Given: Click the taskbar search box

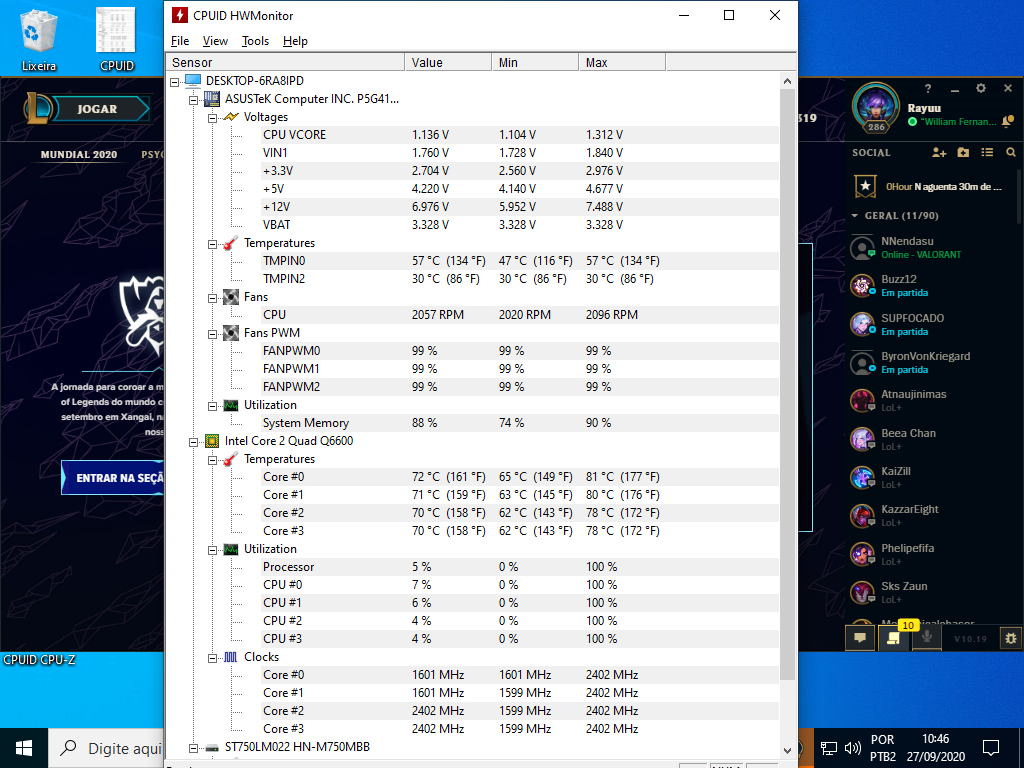Looking at the screenshot, I should (108, 748).
